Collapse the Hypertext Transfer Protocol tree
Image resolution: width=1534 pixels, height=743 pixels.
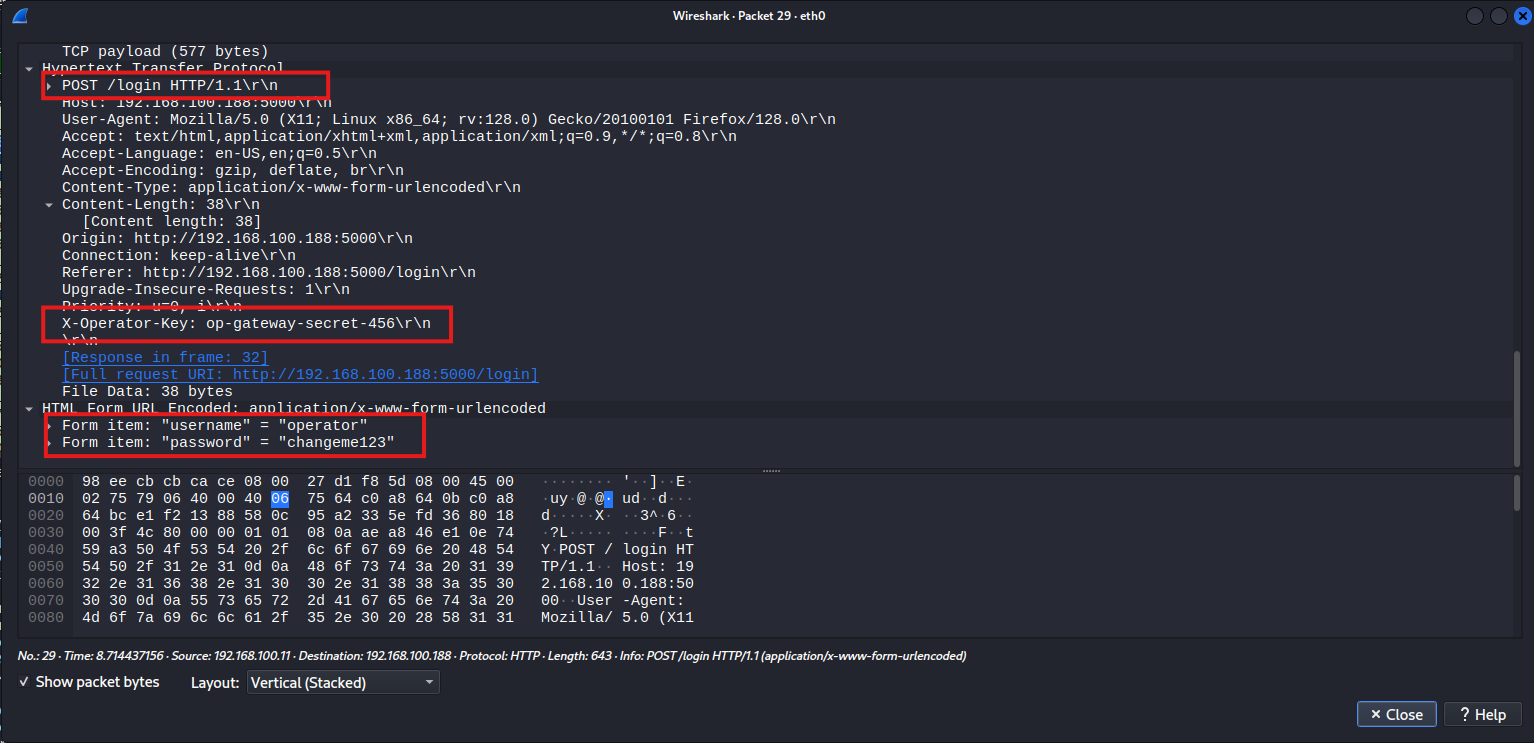(x=29, y=68)
